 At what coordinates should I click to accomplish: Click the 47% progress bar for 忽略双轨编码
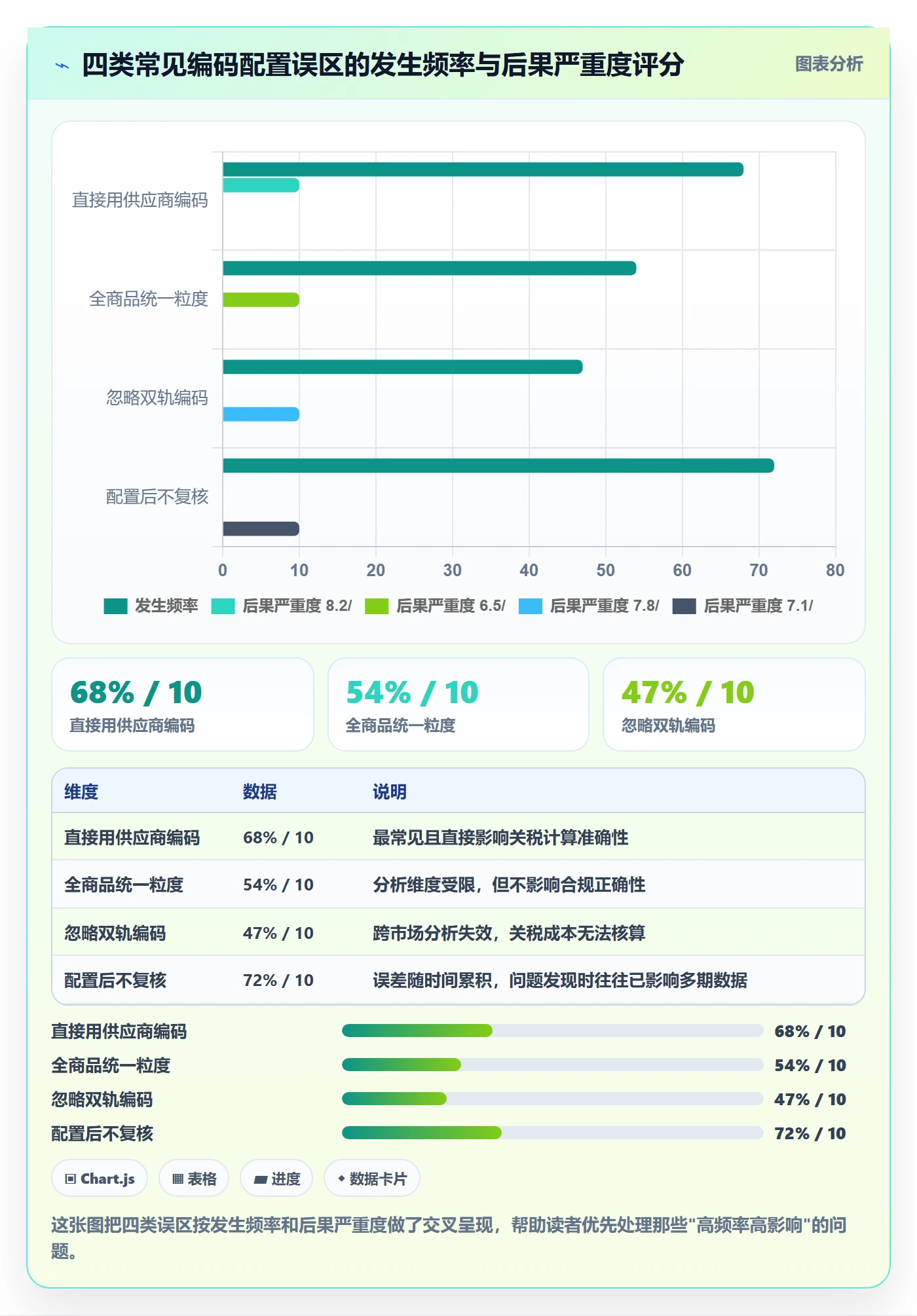552,1099
